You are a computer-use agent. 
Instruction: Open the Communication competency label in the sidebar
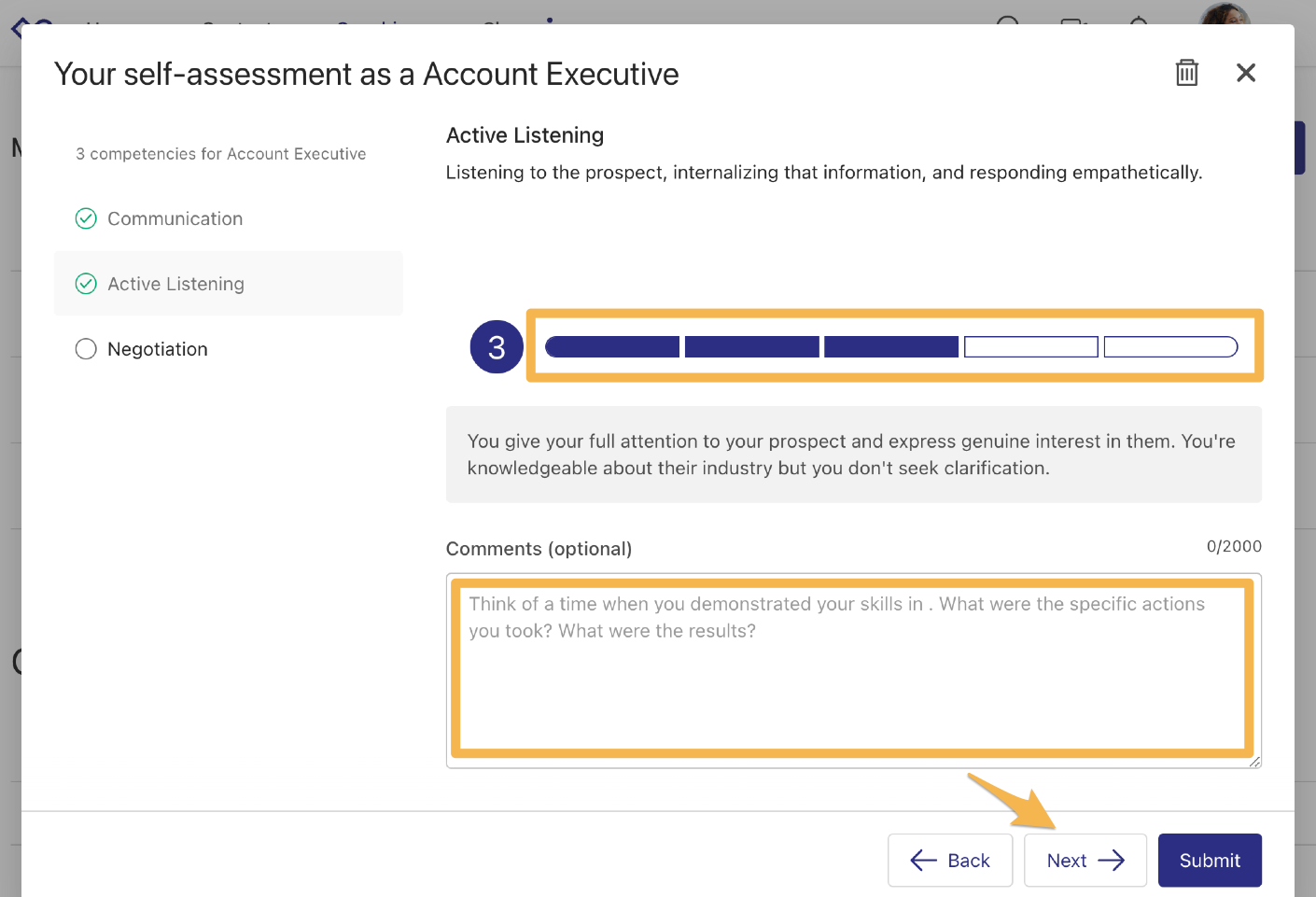(175, 218)
